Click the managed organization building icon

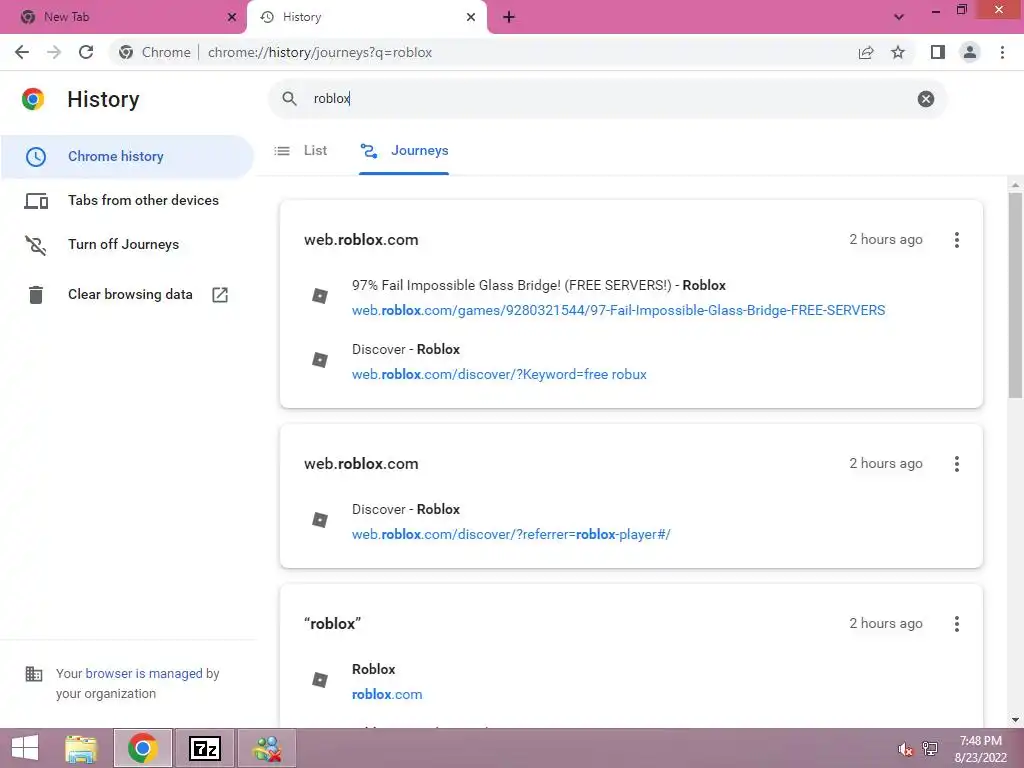click(33, 673)
